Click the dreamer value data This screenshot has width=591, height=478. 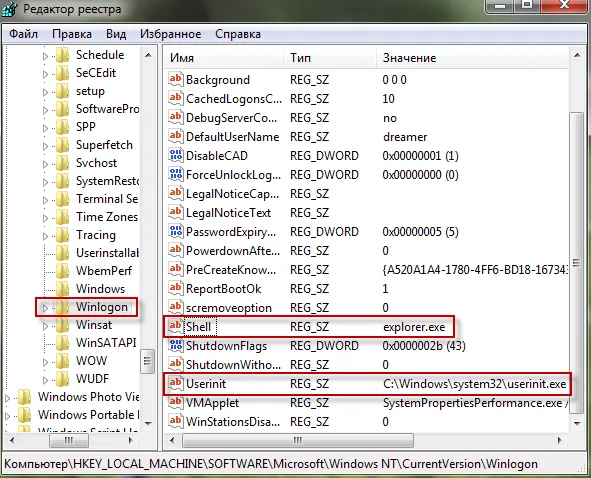pyautogui.click(x=405, y=137)
